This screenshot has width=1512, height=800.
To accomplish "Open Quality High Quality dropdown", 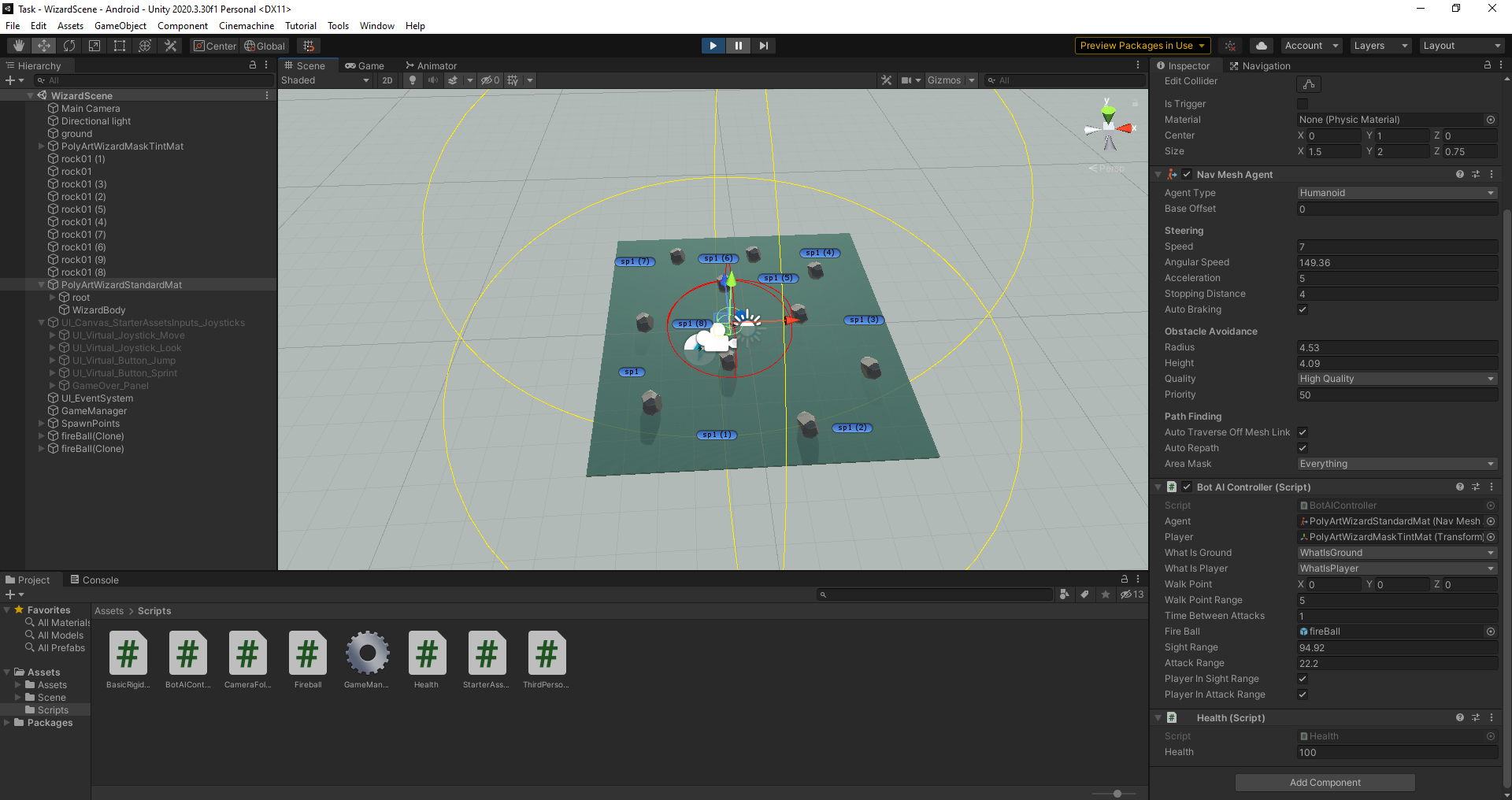I will 1397,379.
